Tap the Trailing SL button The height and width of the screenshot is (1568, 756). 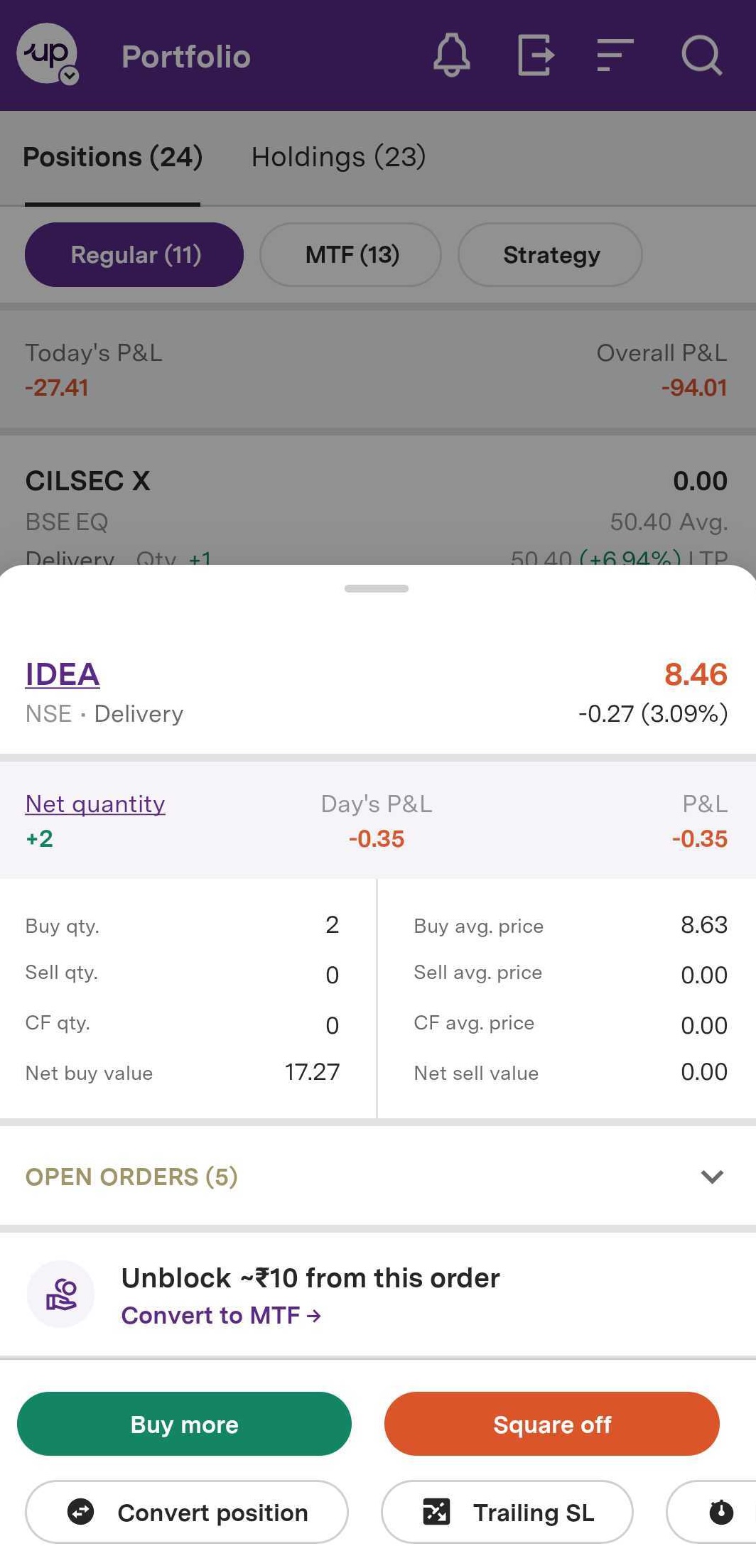(507, 1512)
